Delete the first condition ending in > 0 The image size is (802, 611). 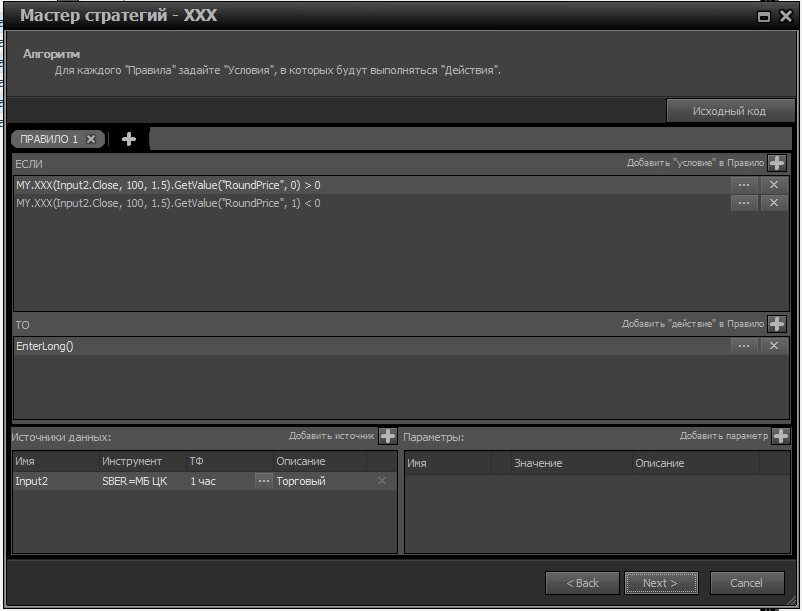click(x=773, y=185)
